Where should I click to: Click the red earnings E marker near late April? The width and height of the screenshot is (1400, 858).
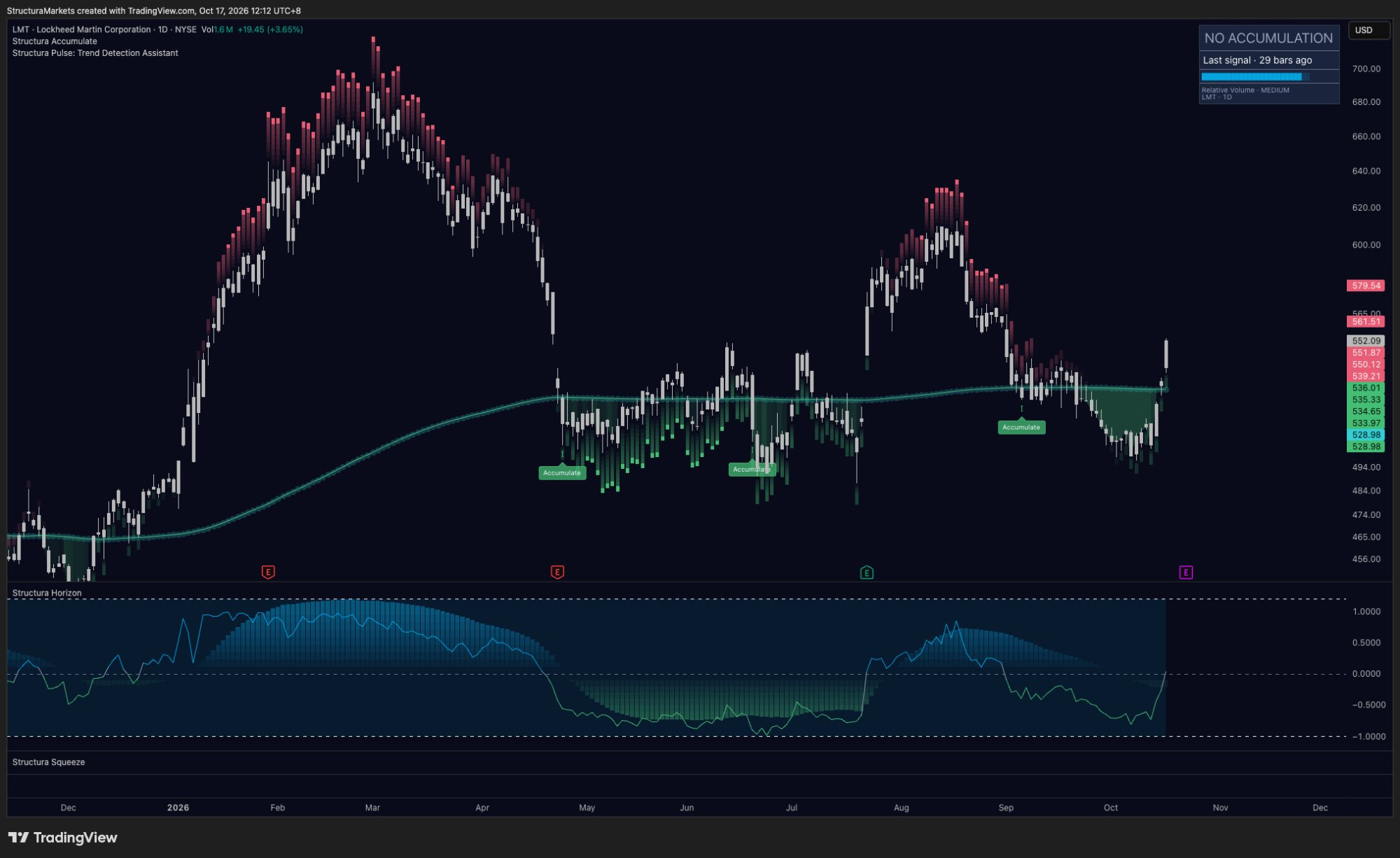557,572
